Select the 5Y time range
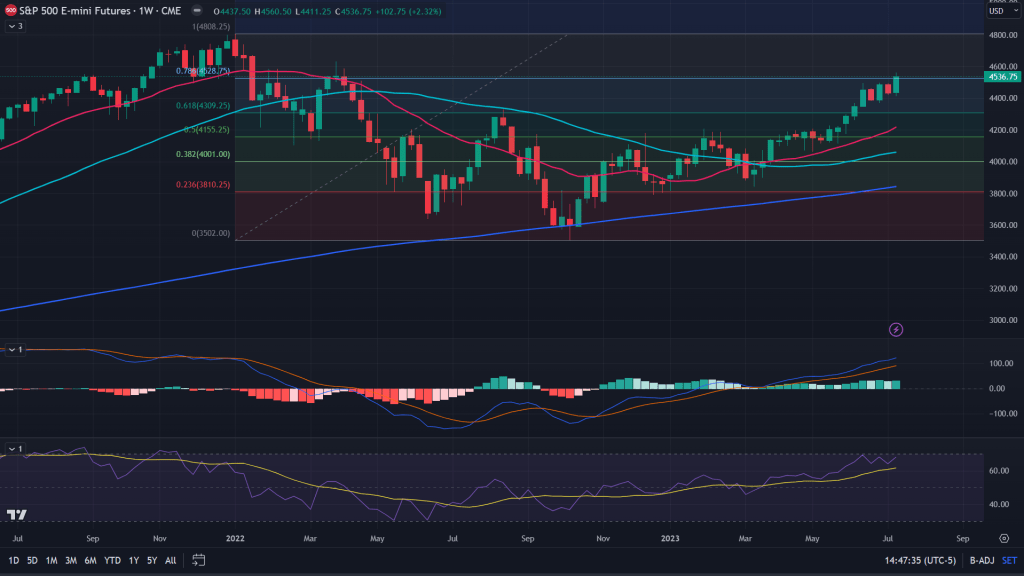Screen dimensions: 1024x576 (x=152, y=560)
